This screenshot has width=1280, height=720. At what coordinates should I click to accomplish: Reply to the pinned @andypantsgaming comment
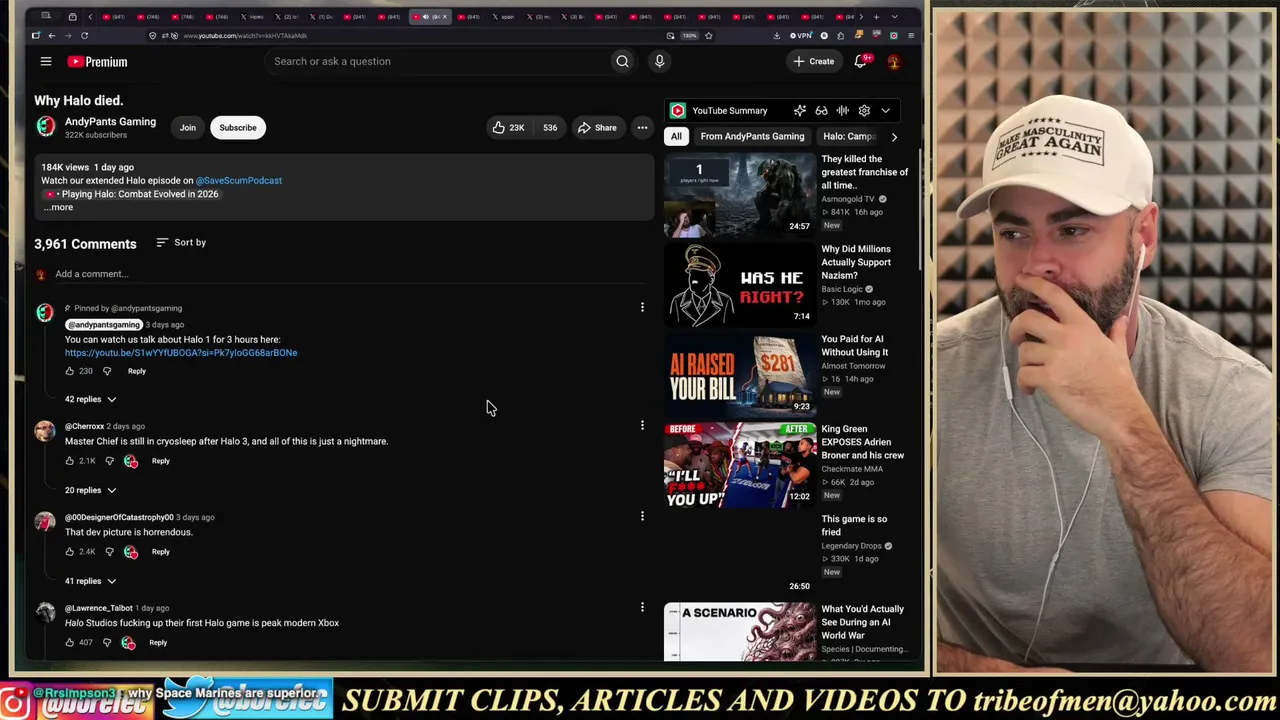pyautogui.click(x=137, y=371)
